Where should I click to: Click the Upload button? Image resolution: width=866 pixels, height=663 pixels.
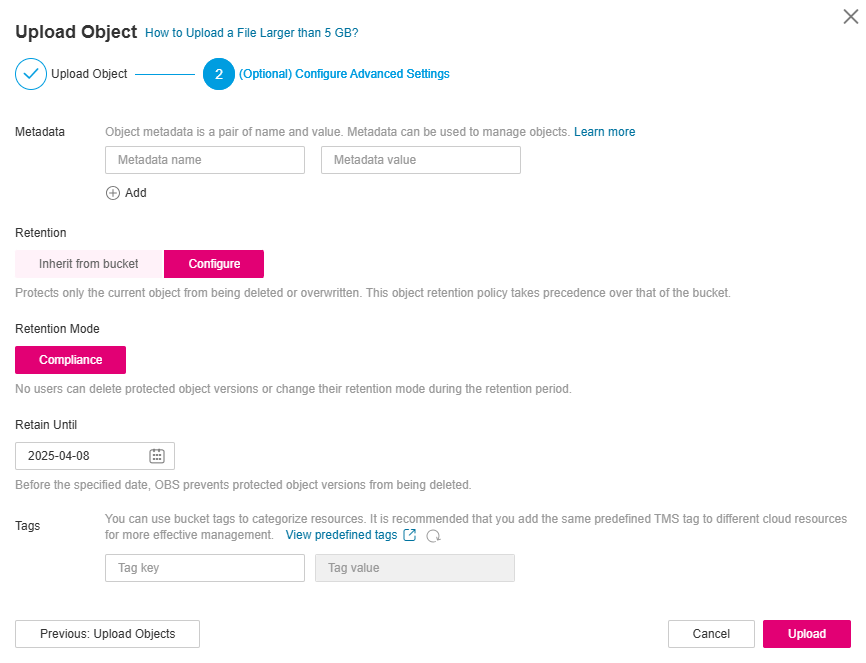tap(807, 634)
